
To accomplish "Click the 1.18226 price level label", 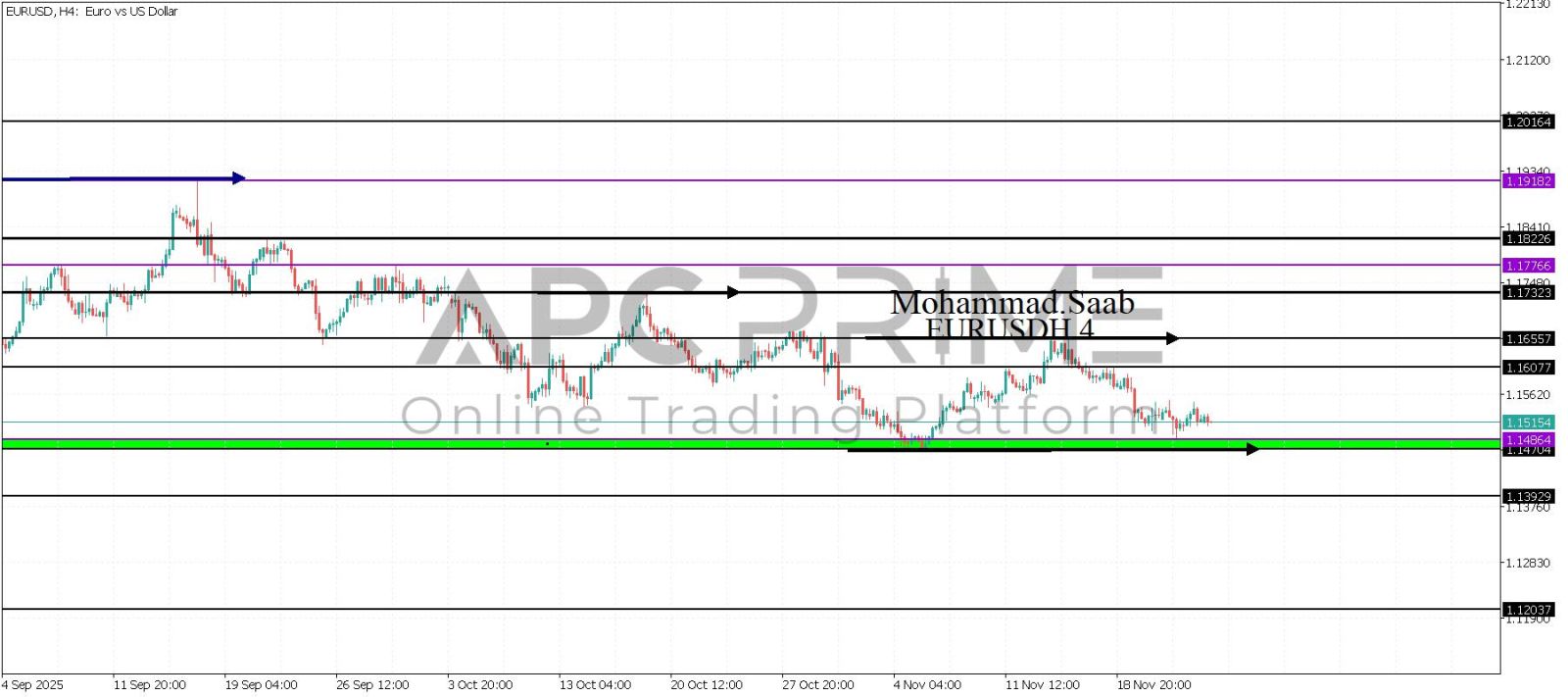I will 1528,238.
